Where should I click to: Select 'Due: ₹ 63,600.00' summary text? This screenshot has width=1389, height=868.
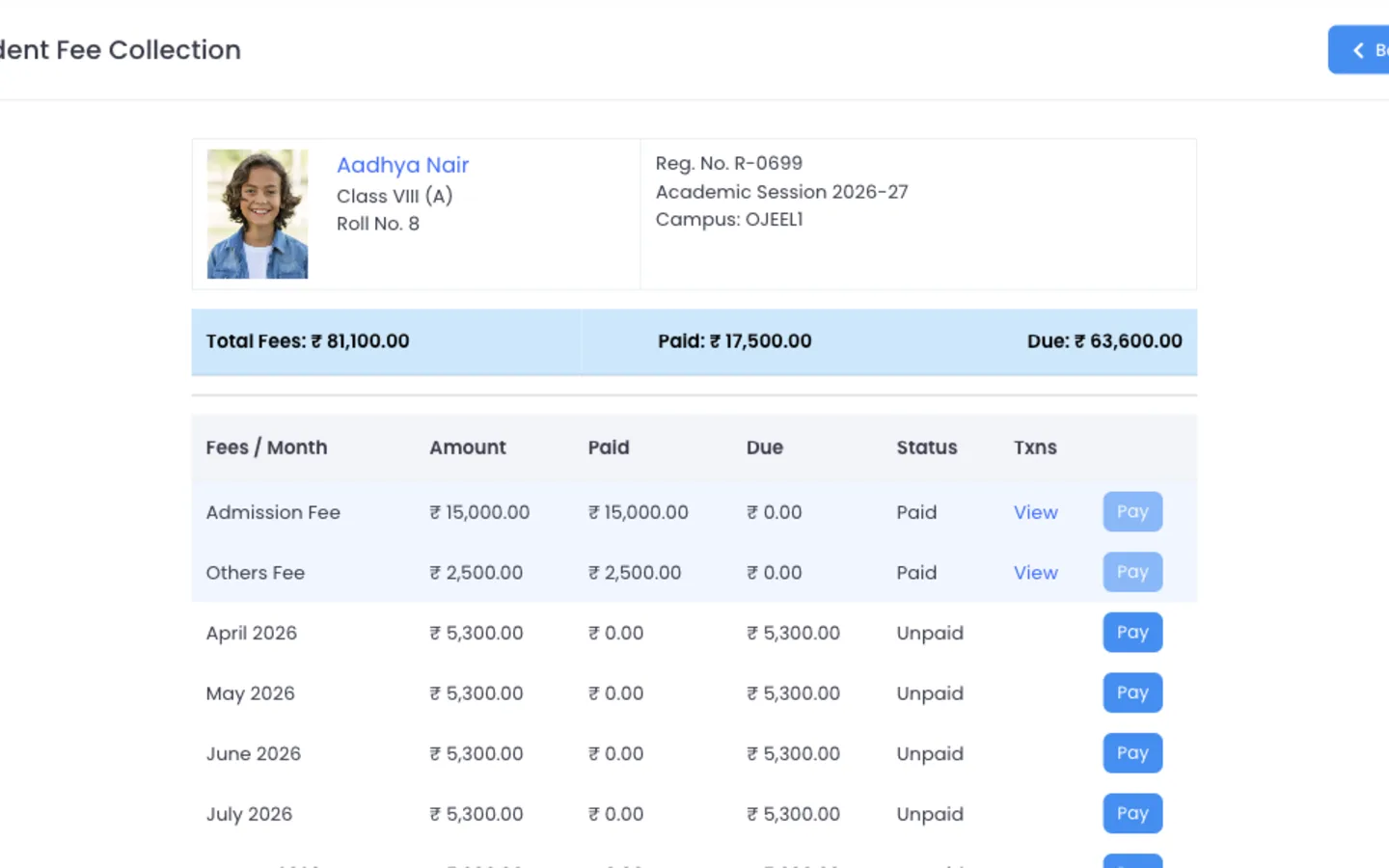click(1104, 341)
